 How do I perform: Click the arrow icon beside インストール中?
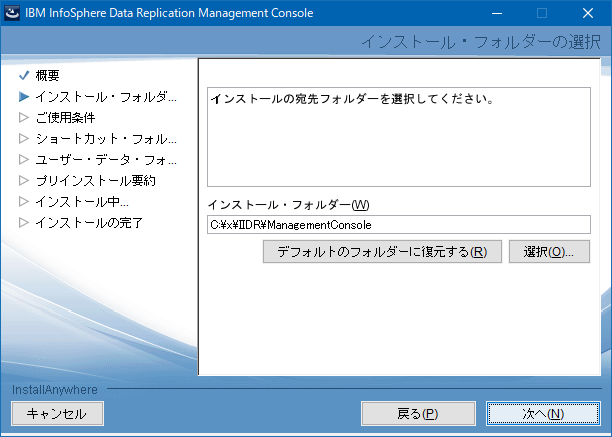(x=24, y=201)
